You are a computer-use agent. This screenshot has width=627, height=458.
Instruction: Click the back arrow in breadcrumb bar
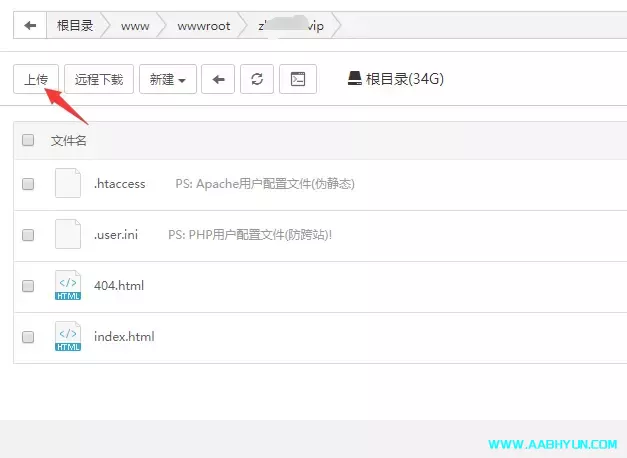coord(30,26)
